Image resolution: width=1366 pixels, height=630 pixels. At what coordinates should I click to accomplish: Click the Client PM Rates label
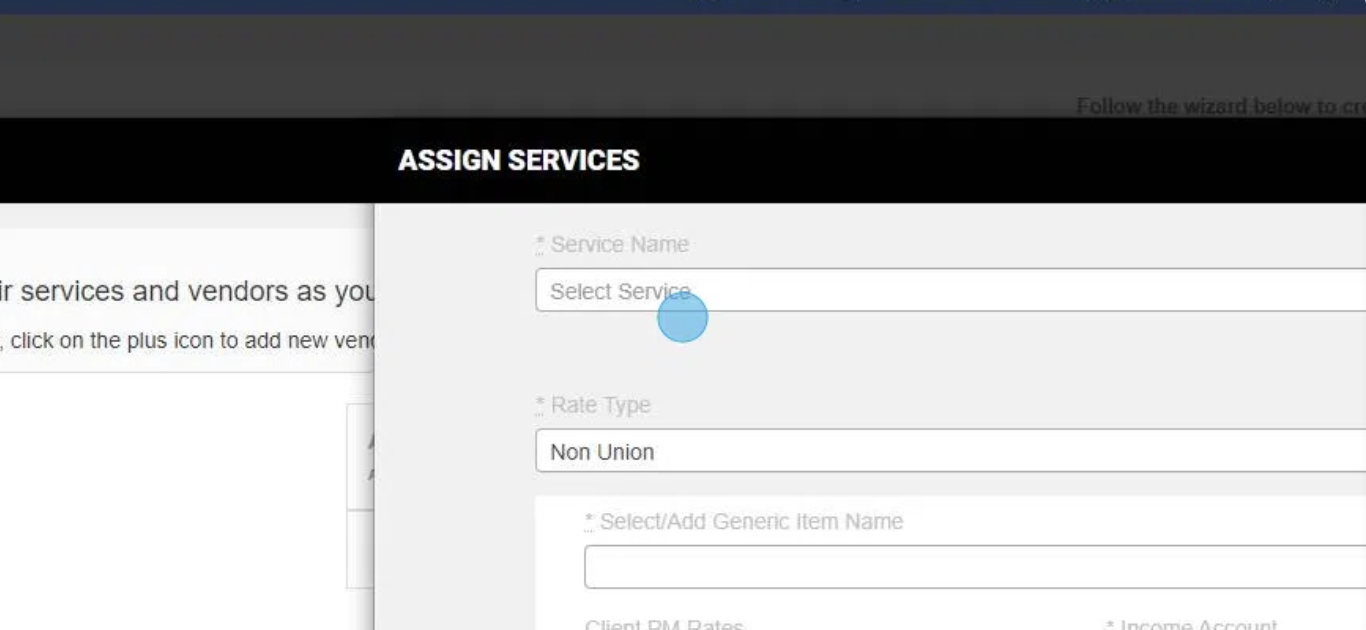point(664,625)
